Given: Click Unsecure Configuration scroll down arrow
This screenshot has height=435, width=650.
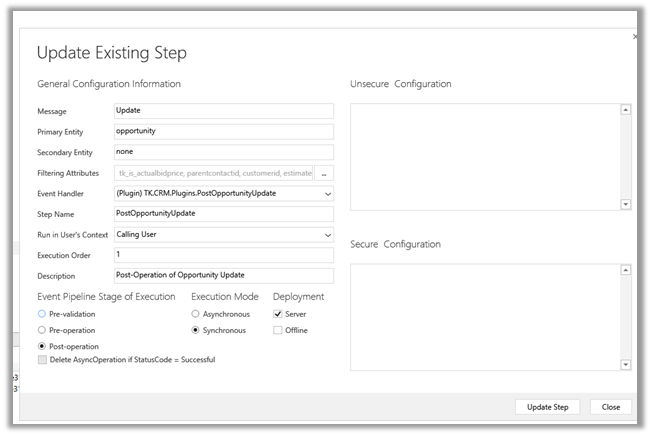Looking at the screenshot, I should click(625, 204).
